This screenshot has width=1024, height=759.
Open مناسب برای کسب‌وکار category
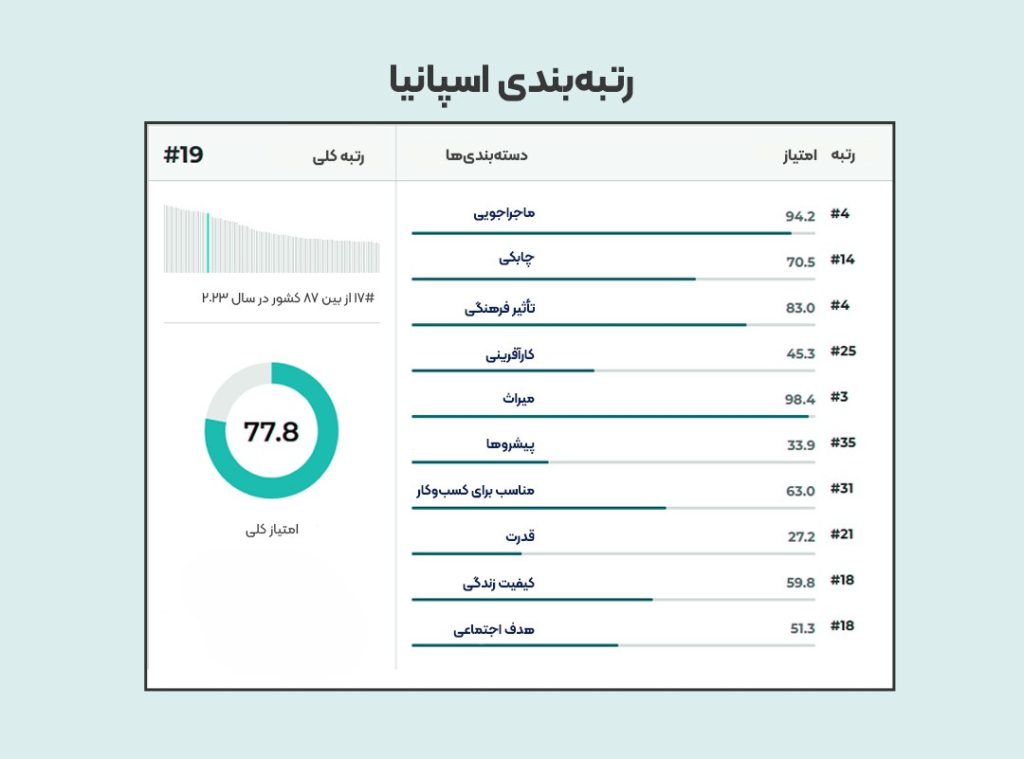tap(475, 491)
